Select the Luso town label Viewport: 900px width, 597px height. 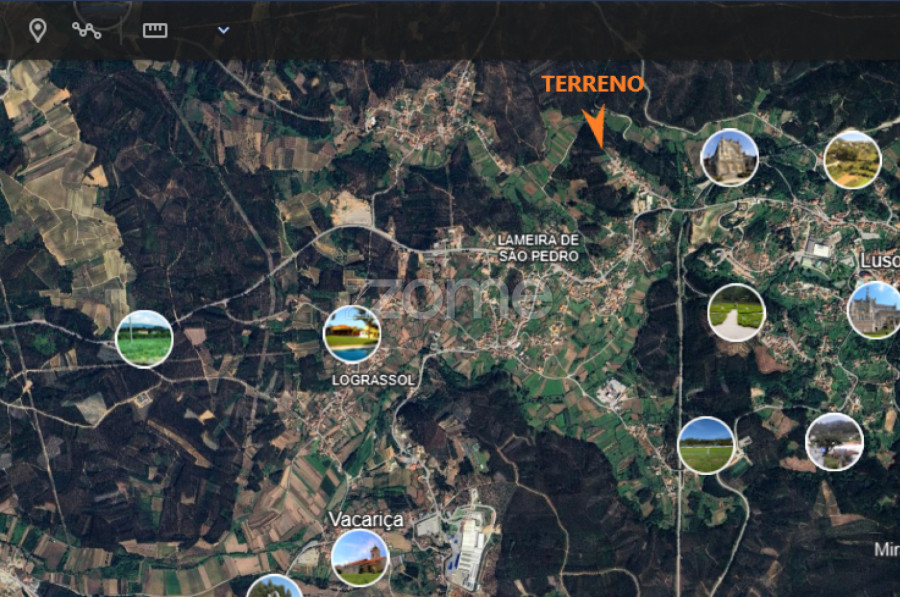(878, 261)
